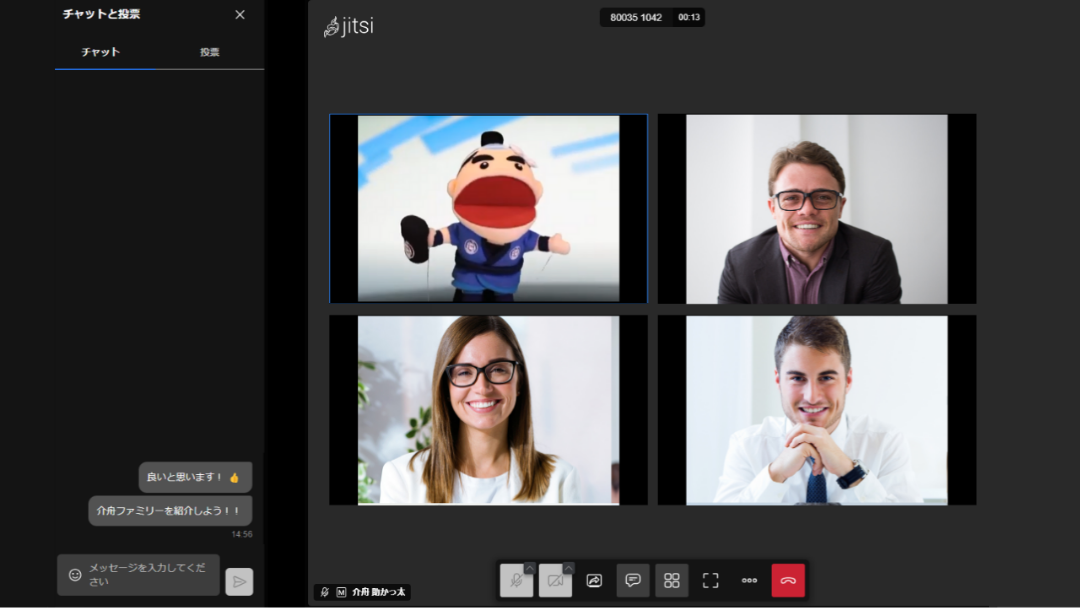Image resolution: width=1080 pixels, height=608 pixels.
Task: Switch to fullscreen mode
Action: pos(710,580)
